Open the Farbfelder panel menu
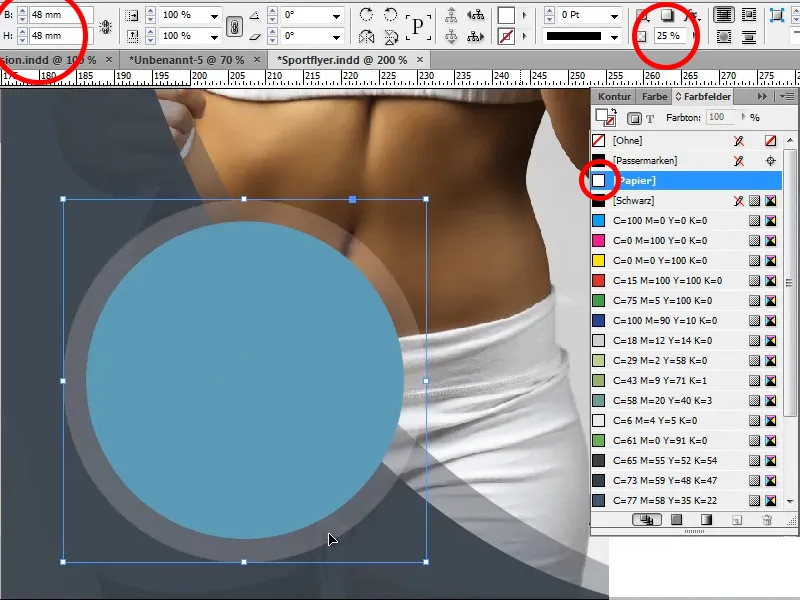Viewport: 800px width, 600px height. [787, 96]
